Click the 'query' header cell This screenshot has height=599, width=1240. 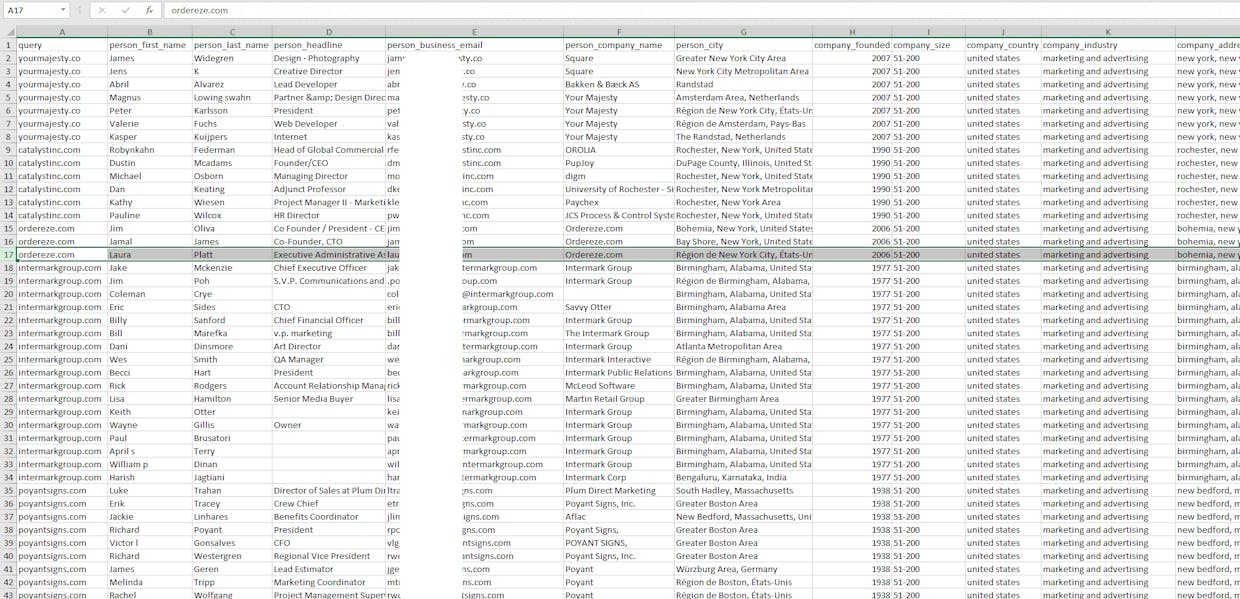pyautogui.click(x=62, y=45)
